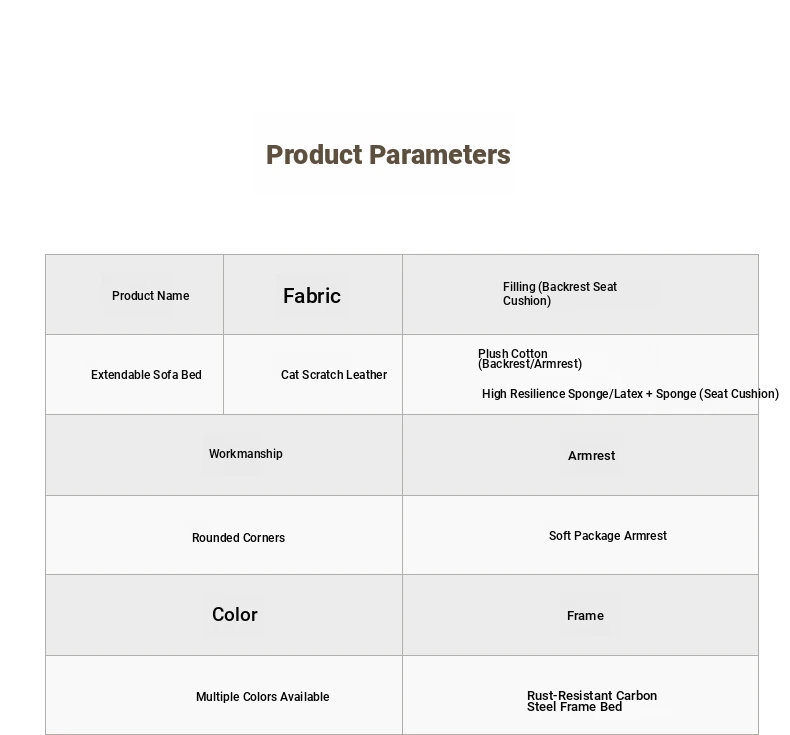Click the Fabric header cell
The width and height of the screenshot is (790, 735).
(313, 295)
